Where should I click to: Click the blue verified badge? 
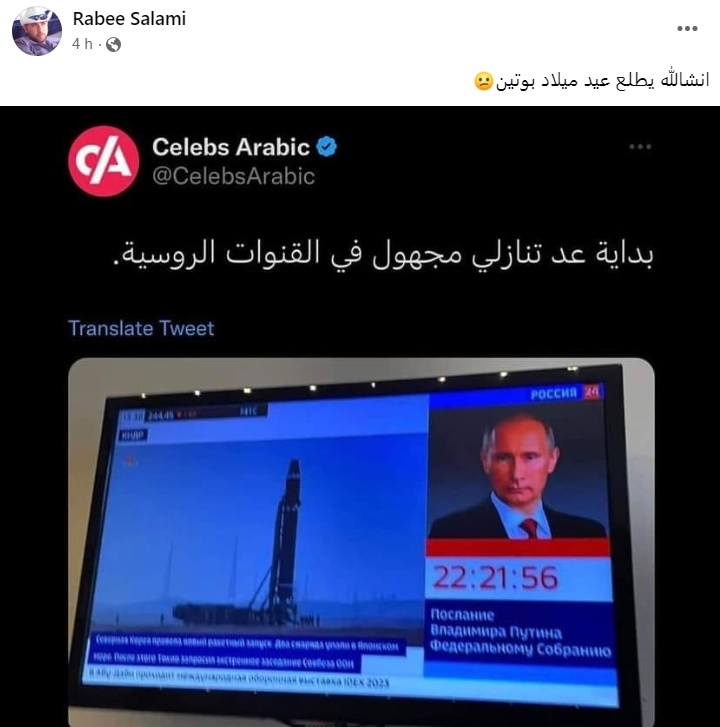tap(326, 147)
